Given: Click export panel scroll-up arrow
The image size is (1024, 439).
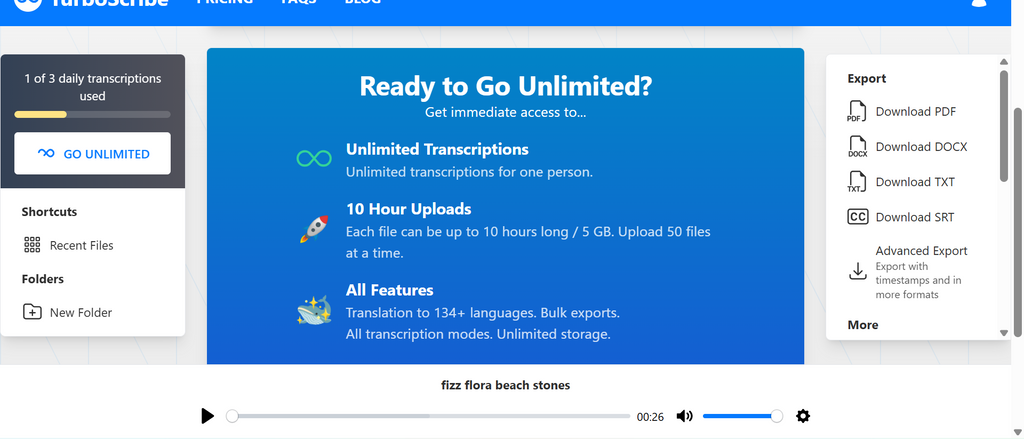Looking at the screenshot, I should tap(1004, 61).
